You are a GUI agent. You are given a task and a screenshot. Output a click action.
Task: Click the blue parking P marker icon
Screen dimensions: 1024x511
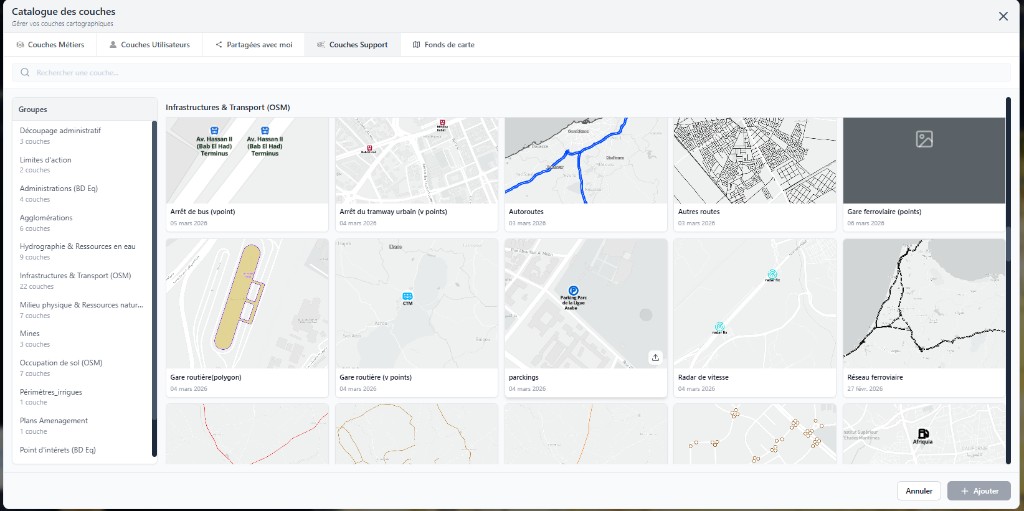[x=573, y=290]
